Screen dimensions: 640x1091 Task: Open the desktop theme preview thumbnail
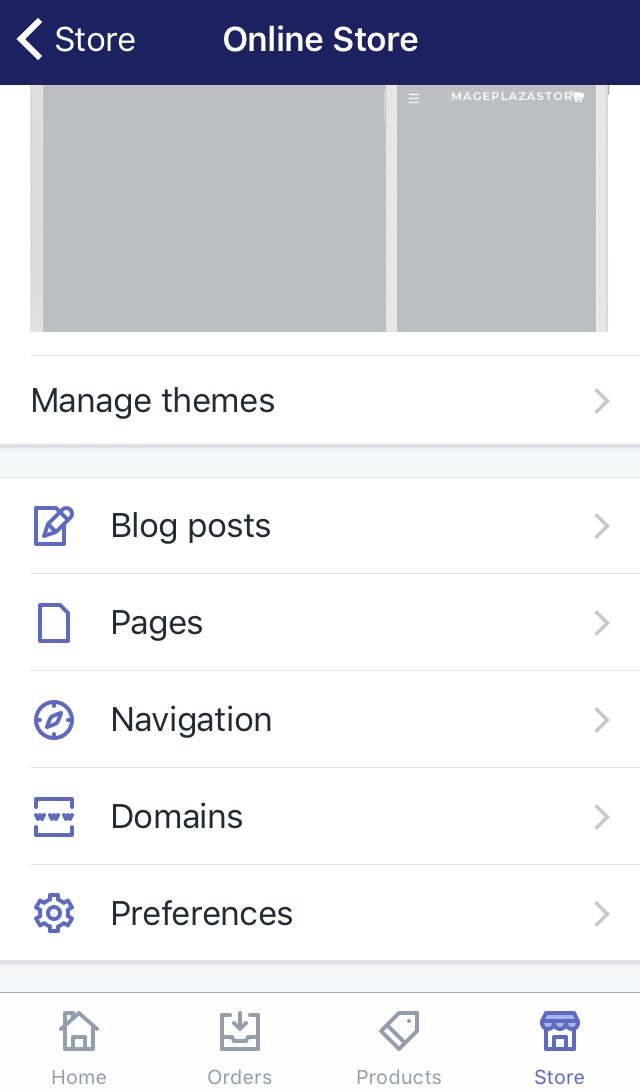tap(213, 208)
